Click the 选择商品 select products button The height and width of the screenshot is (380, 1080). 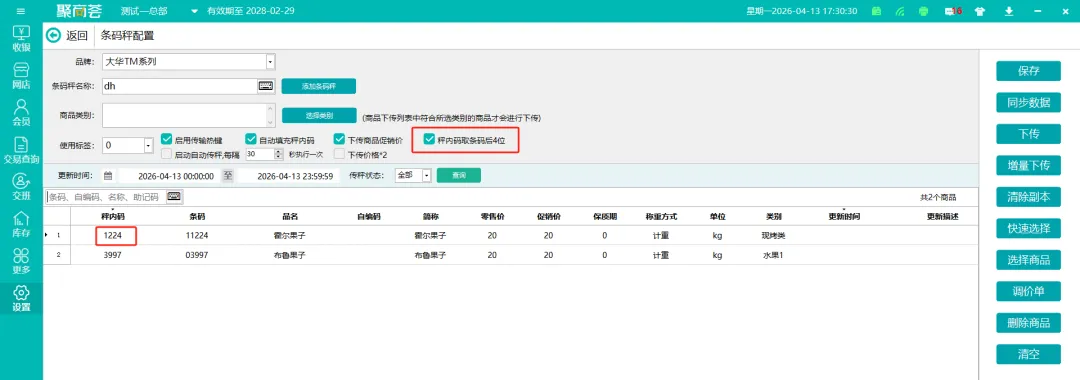tap(1028, 260)
